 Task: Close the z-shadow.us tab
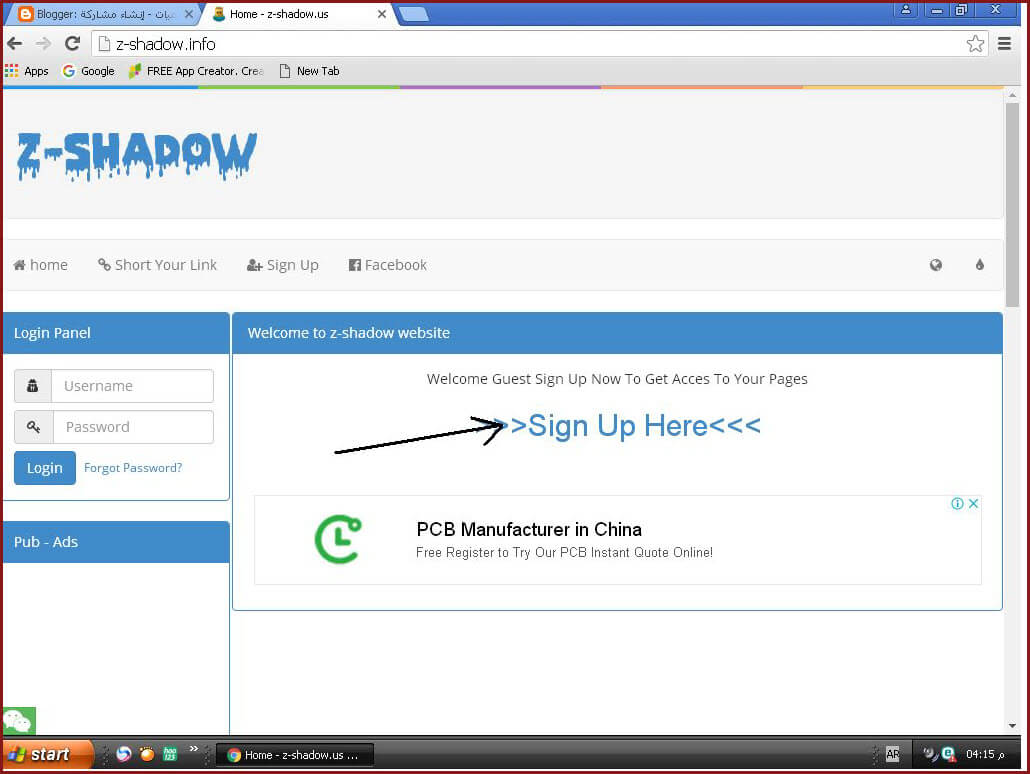tap(382, 14)
